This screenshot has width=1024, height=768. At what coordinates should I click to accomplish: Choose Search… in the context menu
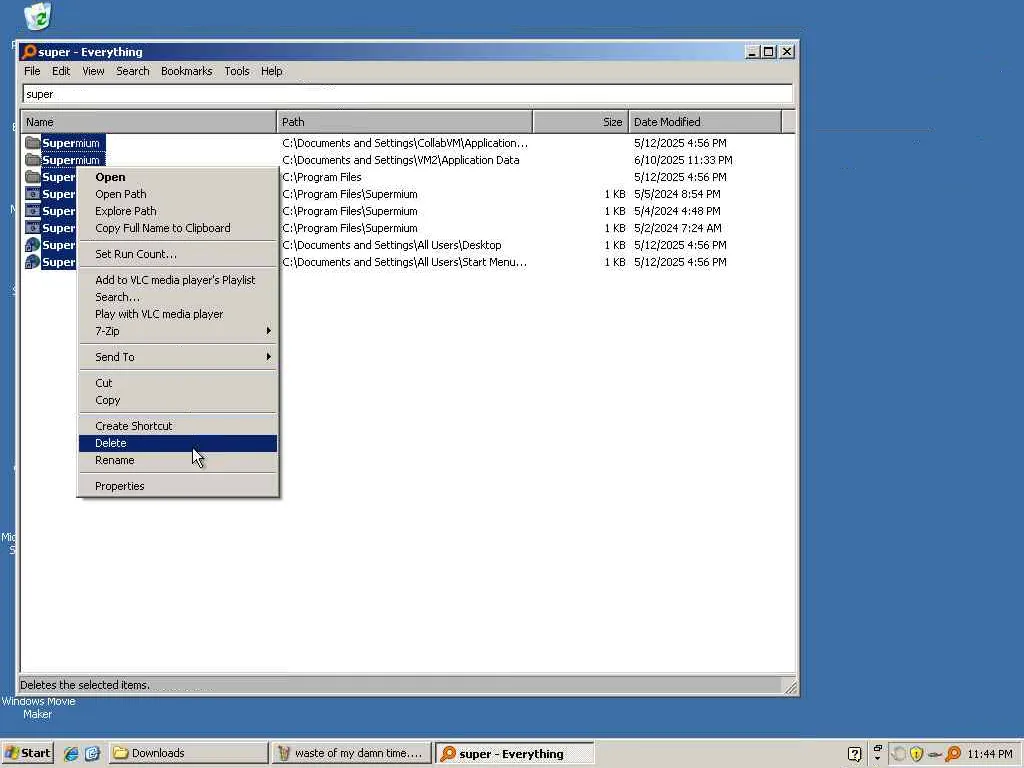click(x=178, y=297)
